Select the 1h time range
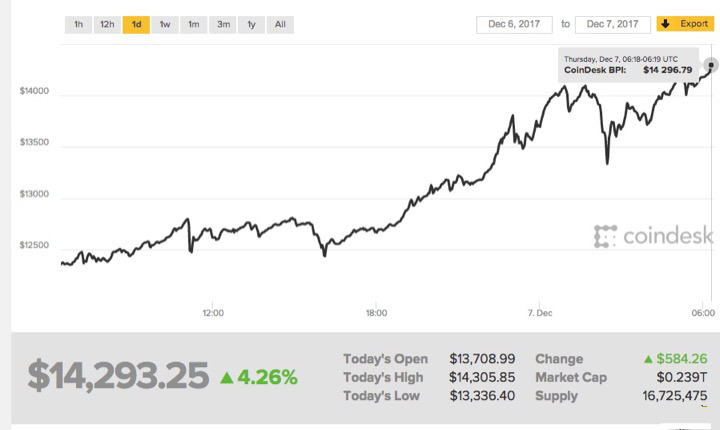Image resolution: width=720 pixels, height=430 pixels. click(x=78, y=23)
